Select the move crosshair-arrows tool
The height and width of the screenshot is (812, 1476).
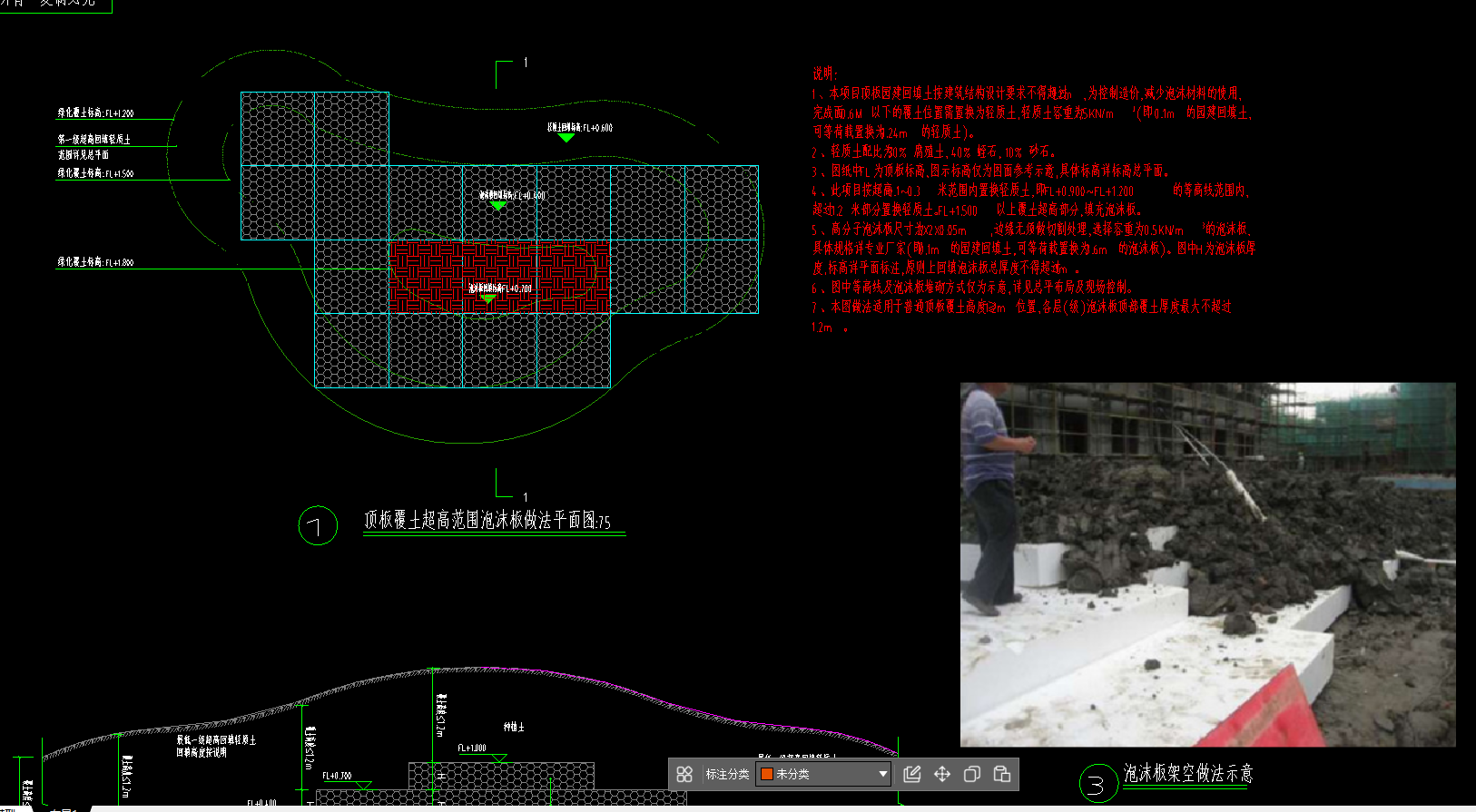pyautogui.click(x=942, y=774)
